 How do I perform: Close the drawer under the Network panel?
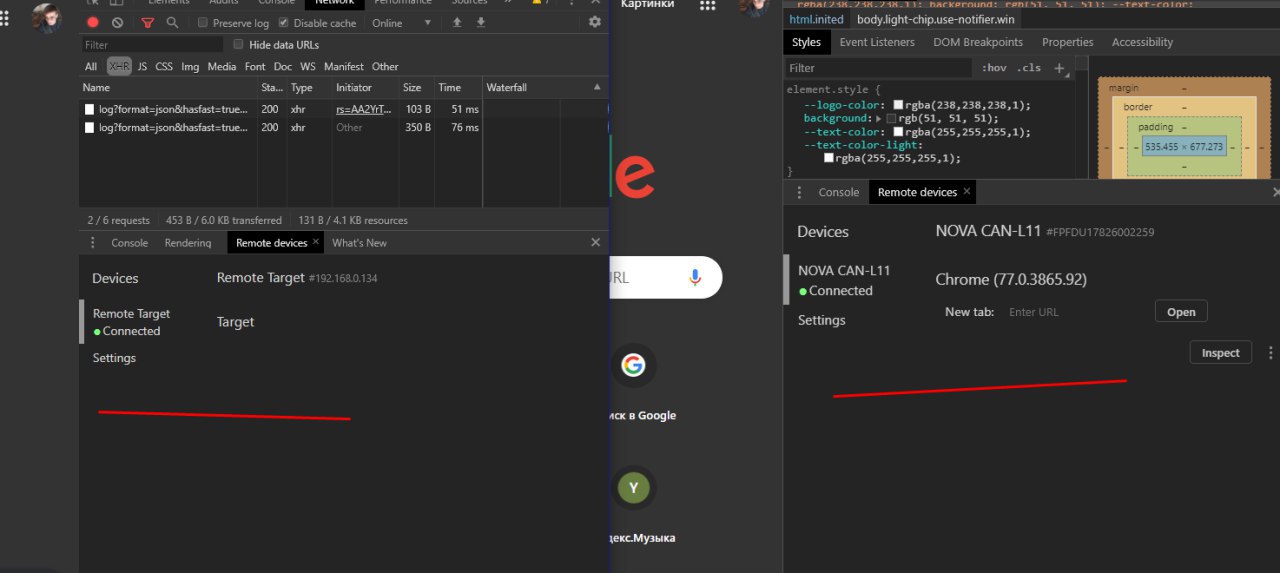coord(596,242)
